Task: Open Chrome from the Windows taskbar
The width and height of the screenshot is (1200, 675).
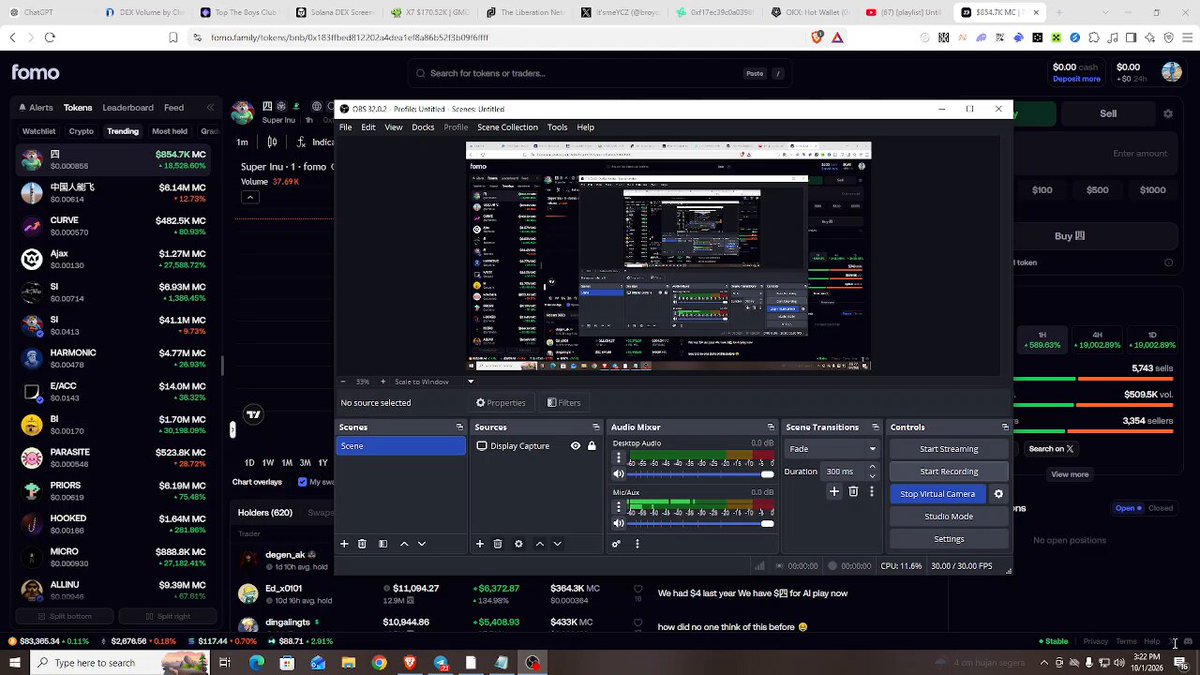Action: [379, 662]
